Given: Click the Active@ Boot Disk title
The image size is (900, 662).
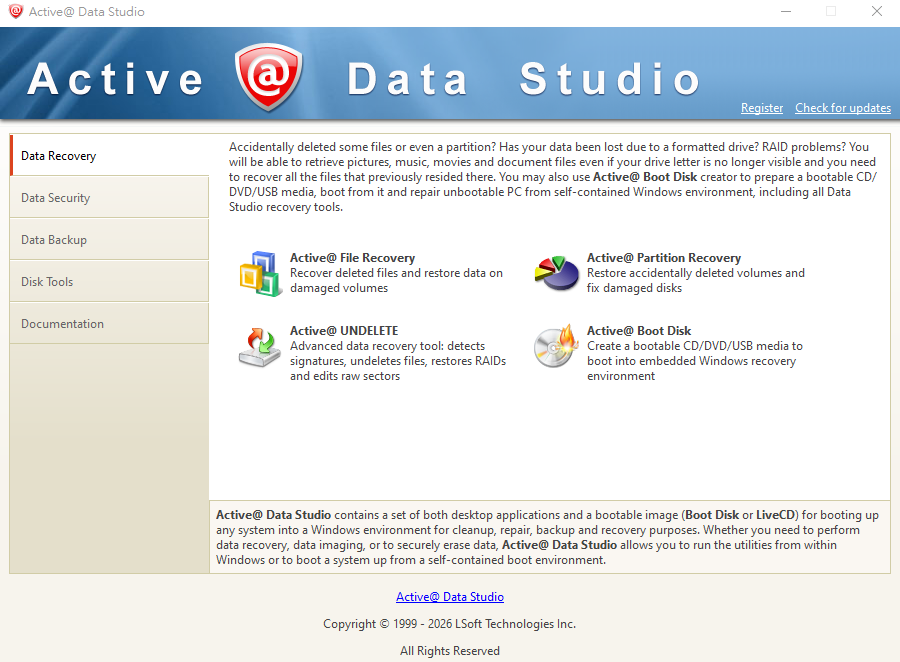Looking at the screenshot, I should pos(639,331).
